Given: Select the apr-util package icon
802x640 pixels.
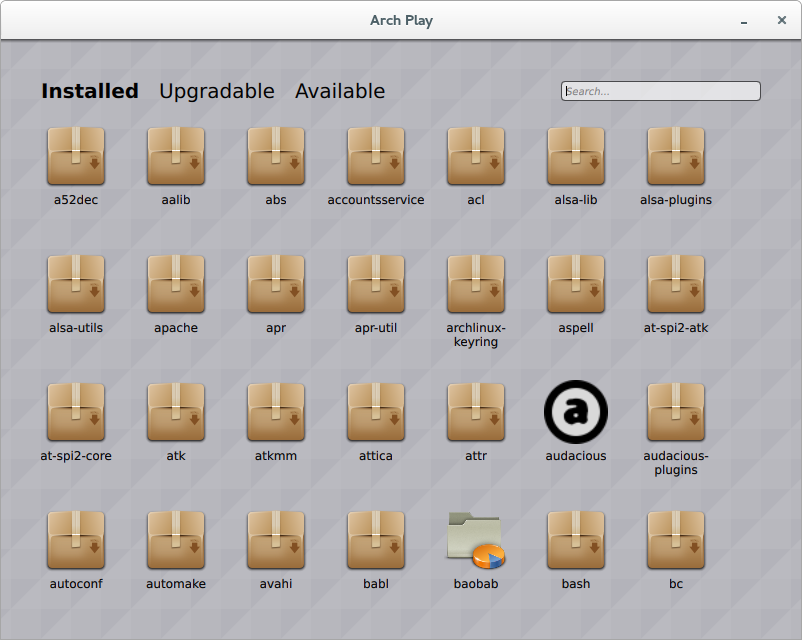Looking at the screenshot, I should pos(376,284).
